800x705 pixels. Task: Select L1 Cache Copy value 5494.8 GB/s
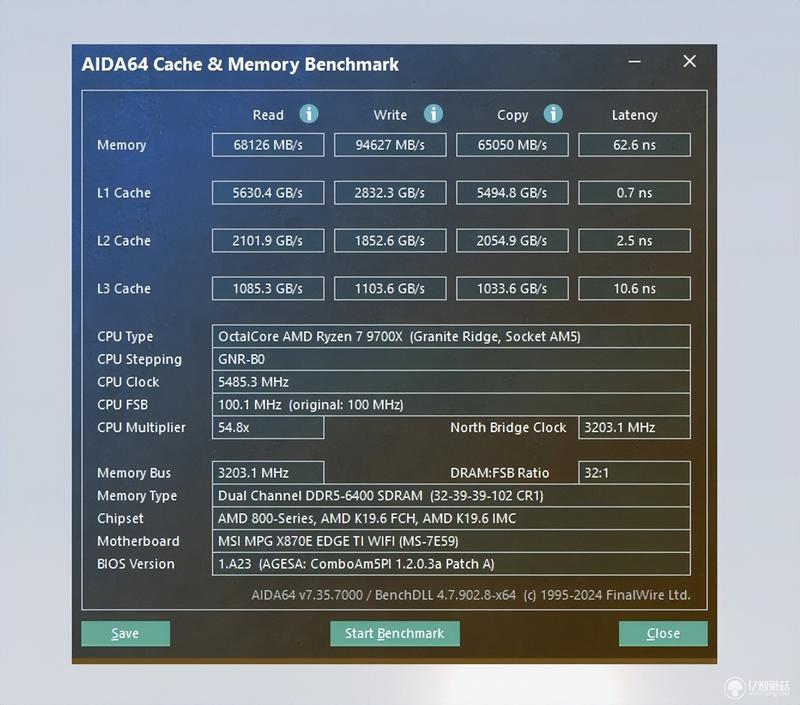pyautogui.click(x=512, y=193)
